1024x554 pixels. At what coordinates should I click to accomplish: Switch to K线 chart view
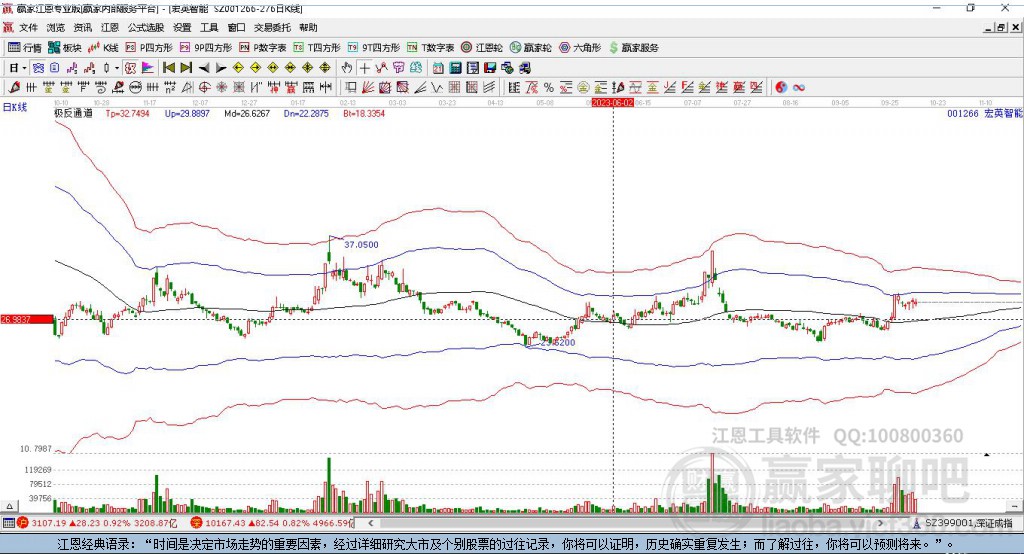point(103,48)
